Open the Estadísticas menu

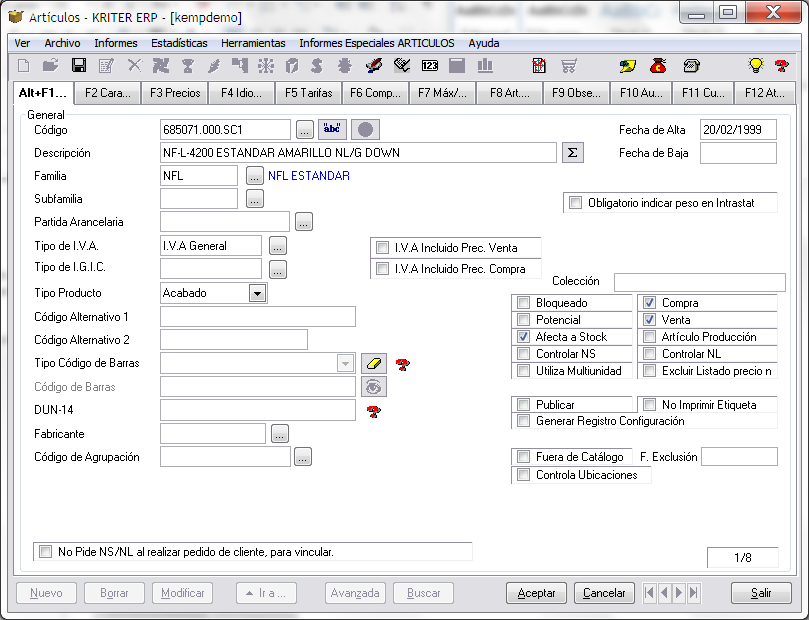[179, 43]
